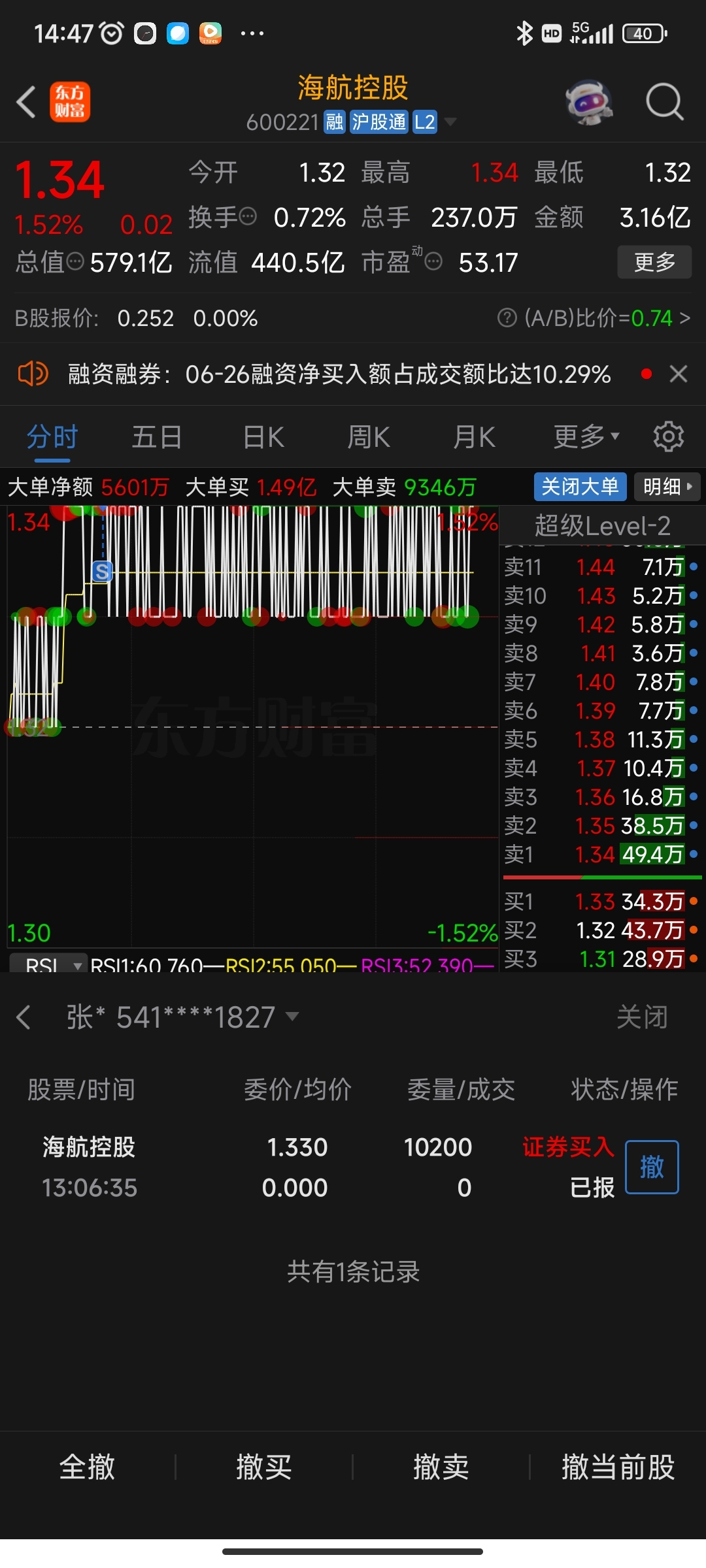Switch to 周K chart tab
Viewport: 706px width, 1568px height.
pyautogui.click(x=369, y=436)
